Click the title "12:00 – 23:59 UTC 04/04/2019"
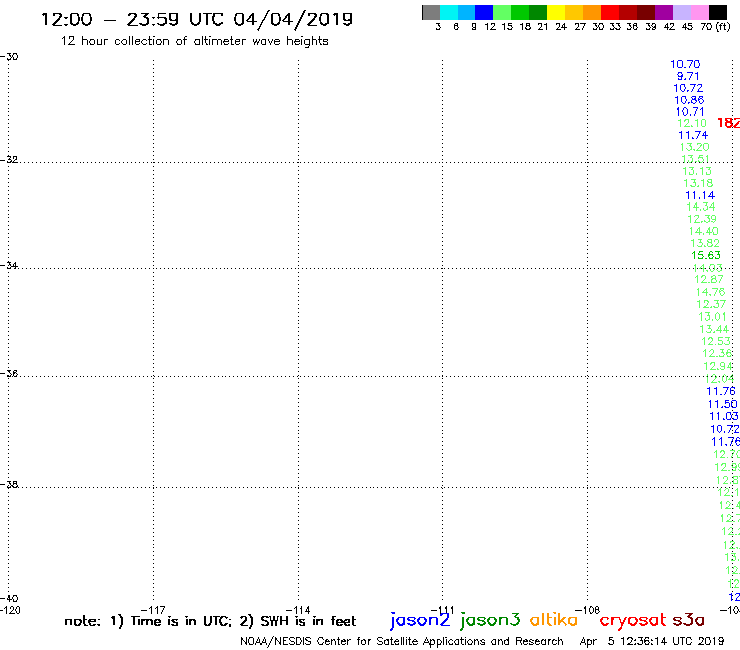 [x=197, y=19]
